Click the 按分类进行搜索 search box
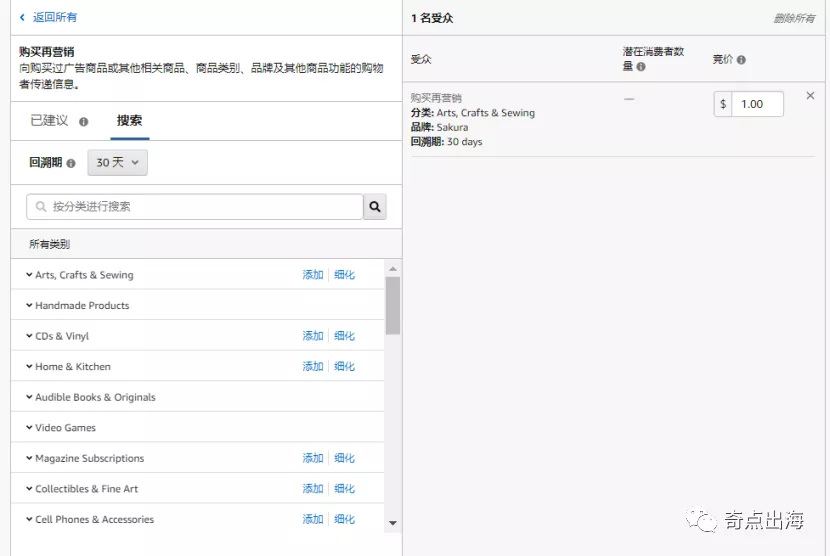This screenshot has width=830, height=556. [x=195, y=207]
